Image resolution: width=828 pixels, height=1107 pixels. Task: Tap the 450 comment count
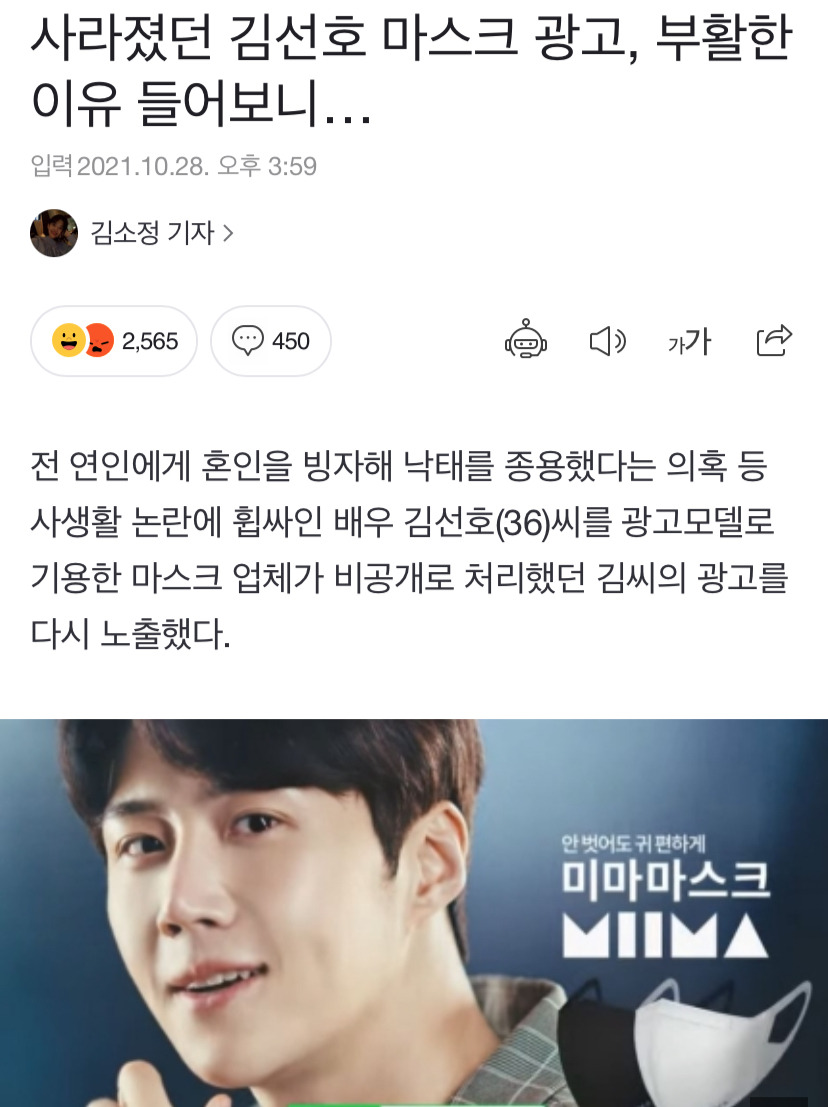(x=291, y=342)
